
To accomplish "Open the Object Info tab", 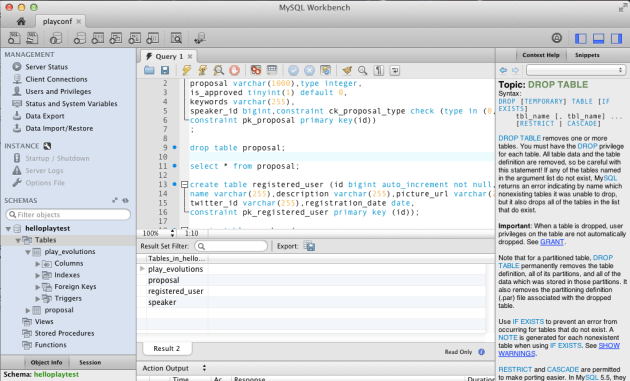I will 47,362.
